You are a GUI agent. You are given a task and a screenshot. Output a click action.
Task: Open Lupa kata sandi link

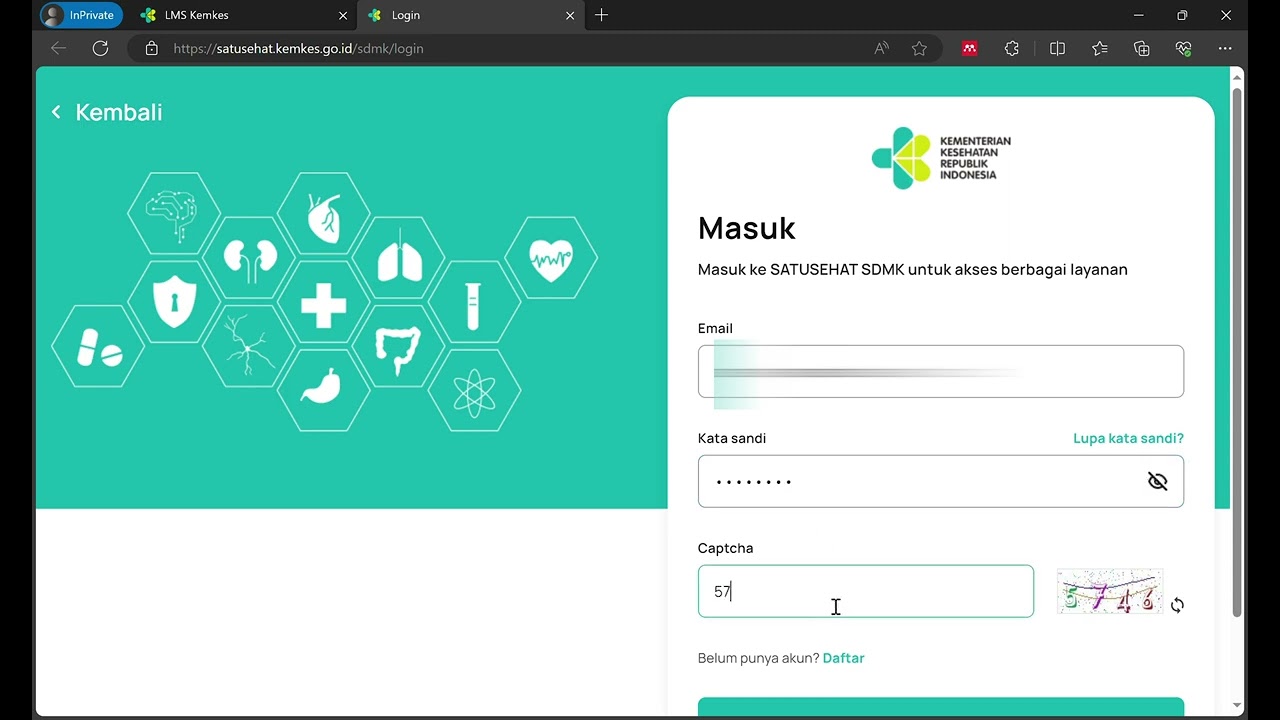point(1128,438)
